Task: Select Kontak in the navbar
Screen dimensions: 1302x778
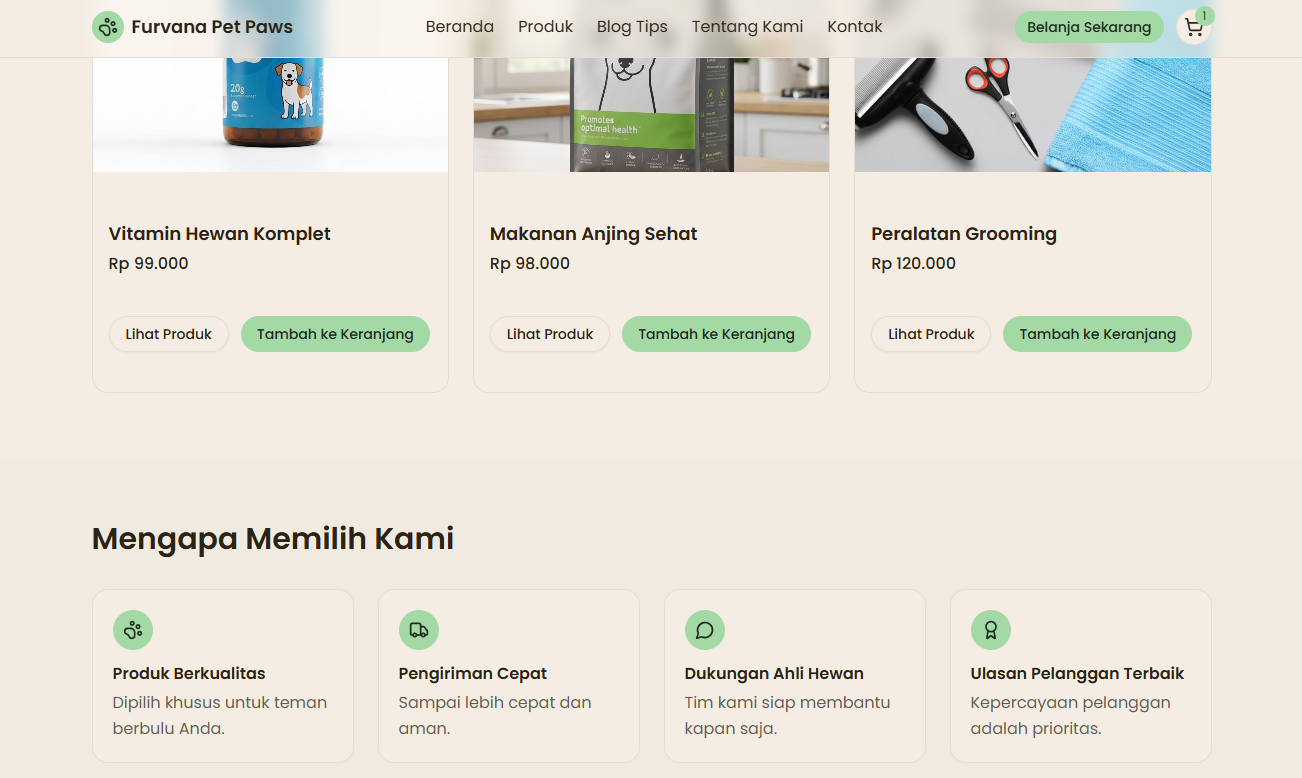Action: coord(855,27)
